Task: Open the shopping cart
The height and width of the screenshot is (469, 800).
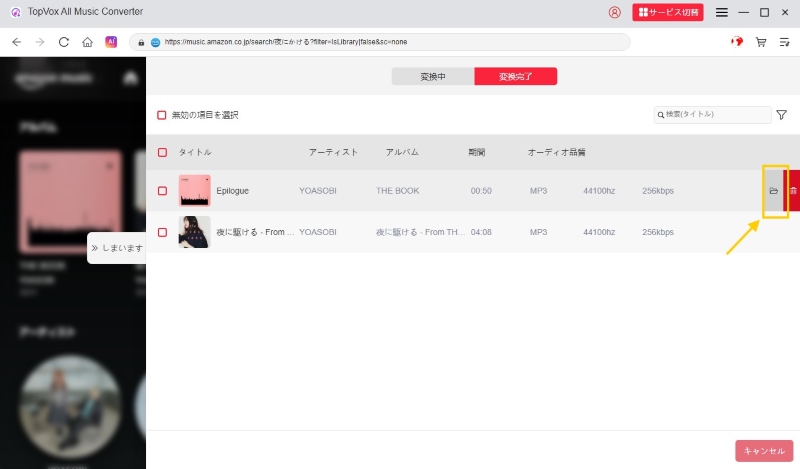Action: coord(761,42)
